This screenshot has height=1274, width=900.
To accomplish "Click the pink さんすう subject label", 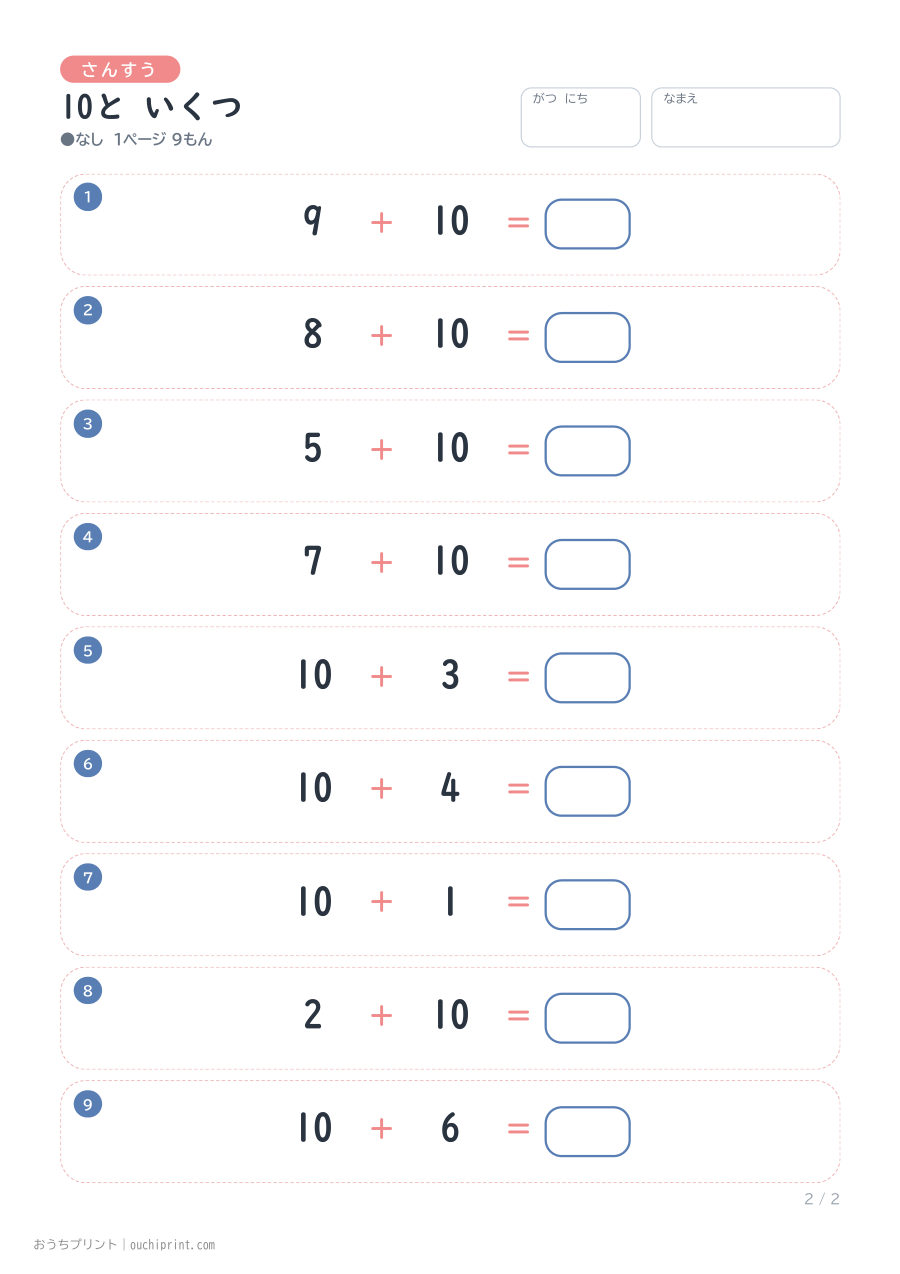I will (120, 69).
